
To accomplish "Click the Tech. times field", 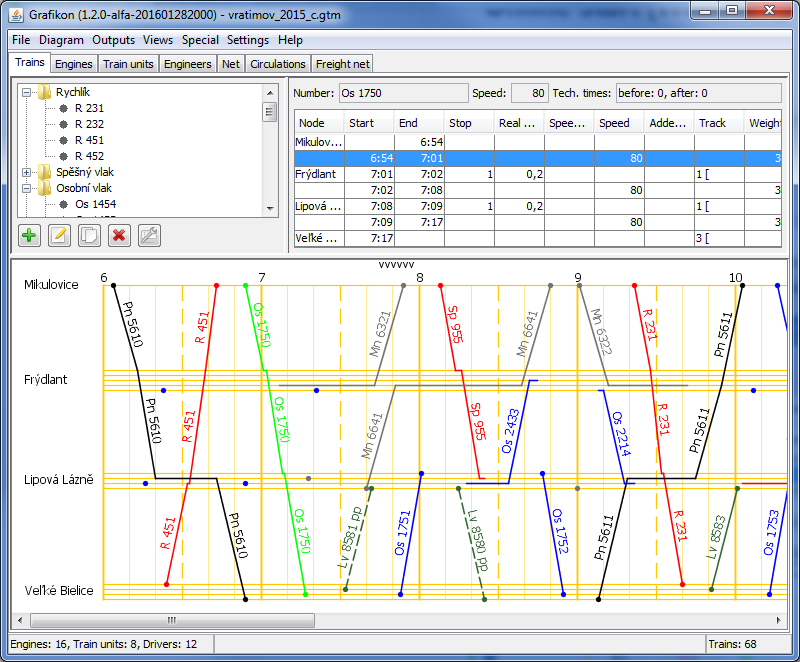I will (x=698, y=93).
